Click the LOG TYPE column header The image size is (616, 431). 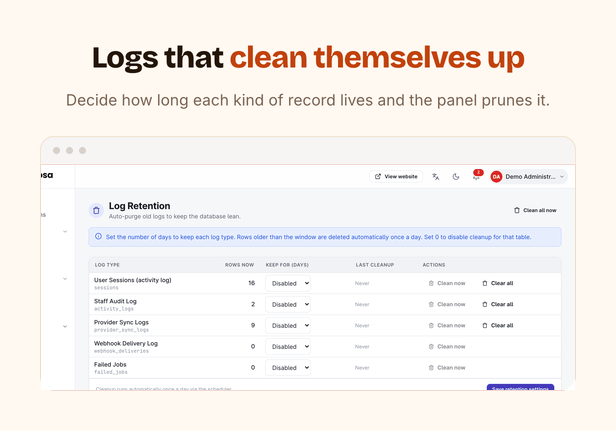point(107,265)
